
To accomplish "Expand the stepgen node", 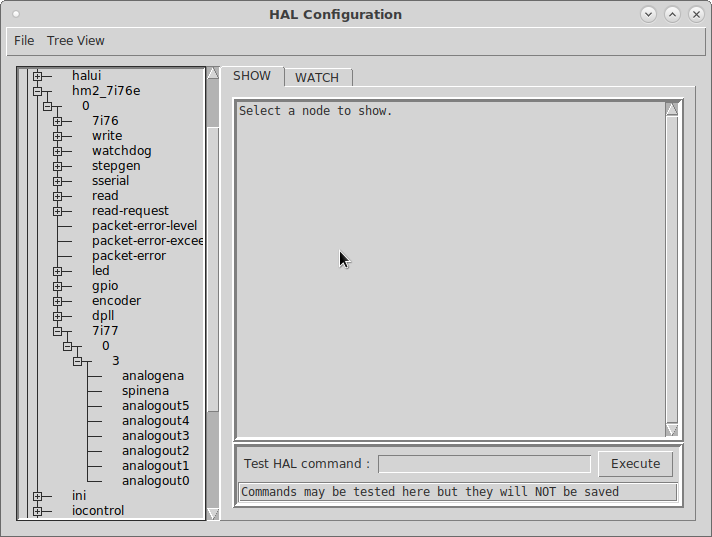I will (x=57, y=166).
